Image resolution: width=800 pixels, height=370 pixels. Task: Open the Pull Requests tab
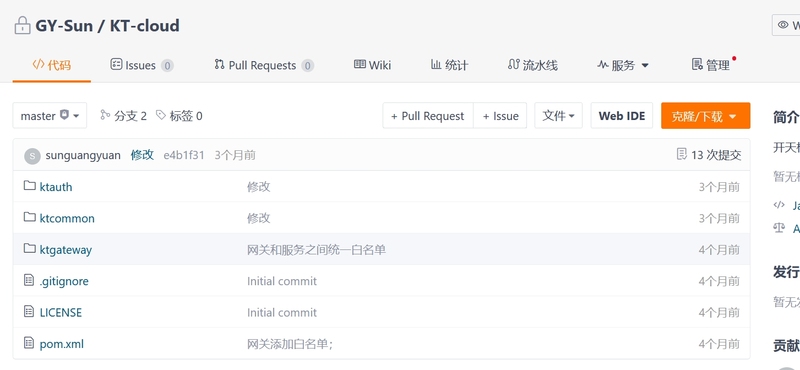point(264,65)
